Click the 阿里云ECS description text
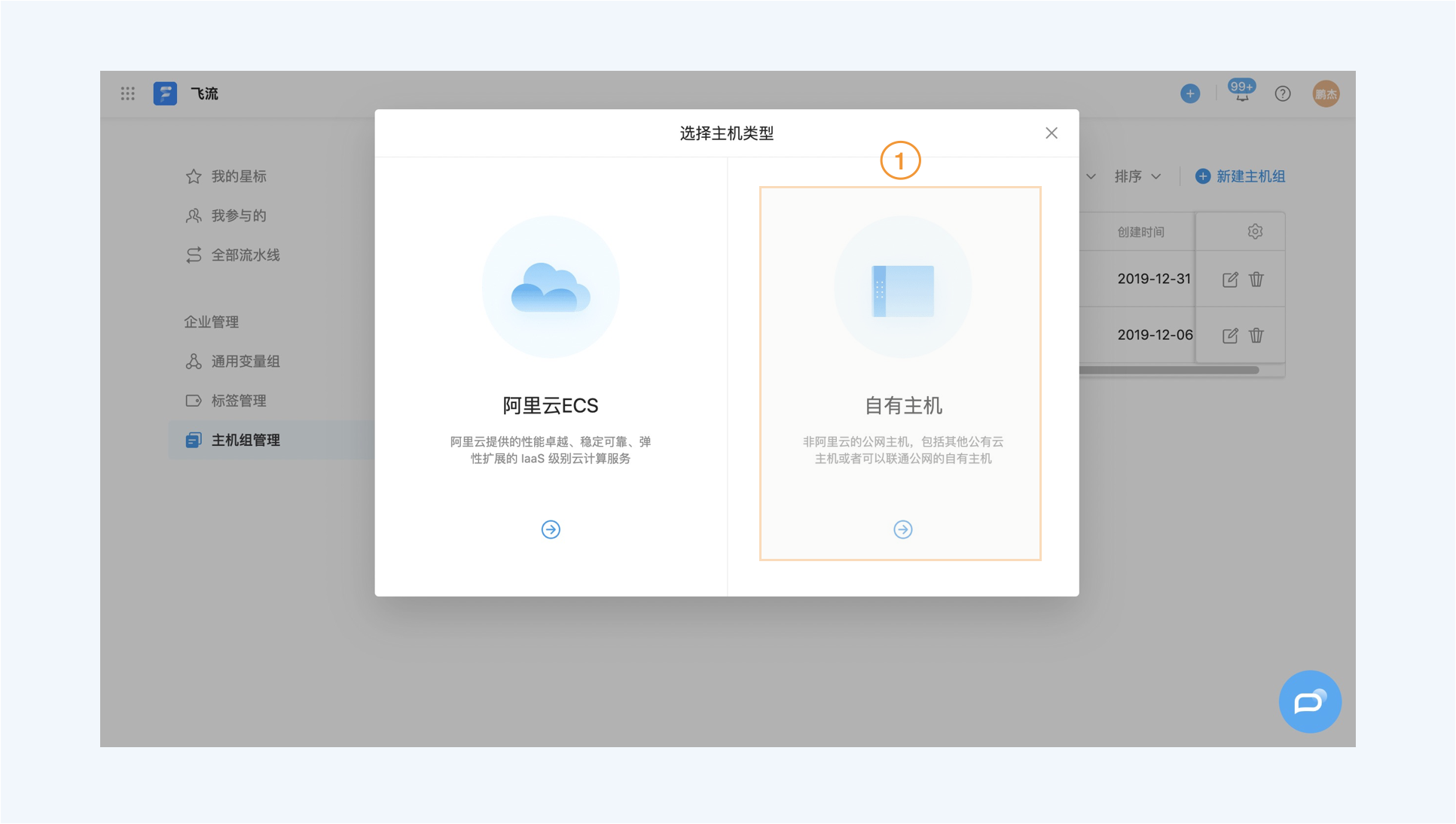 tap(551, 450)
